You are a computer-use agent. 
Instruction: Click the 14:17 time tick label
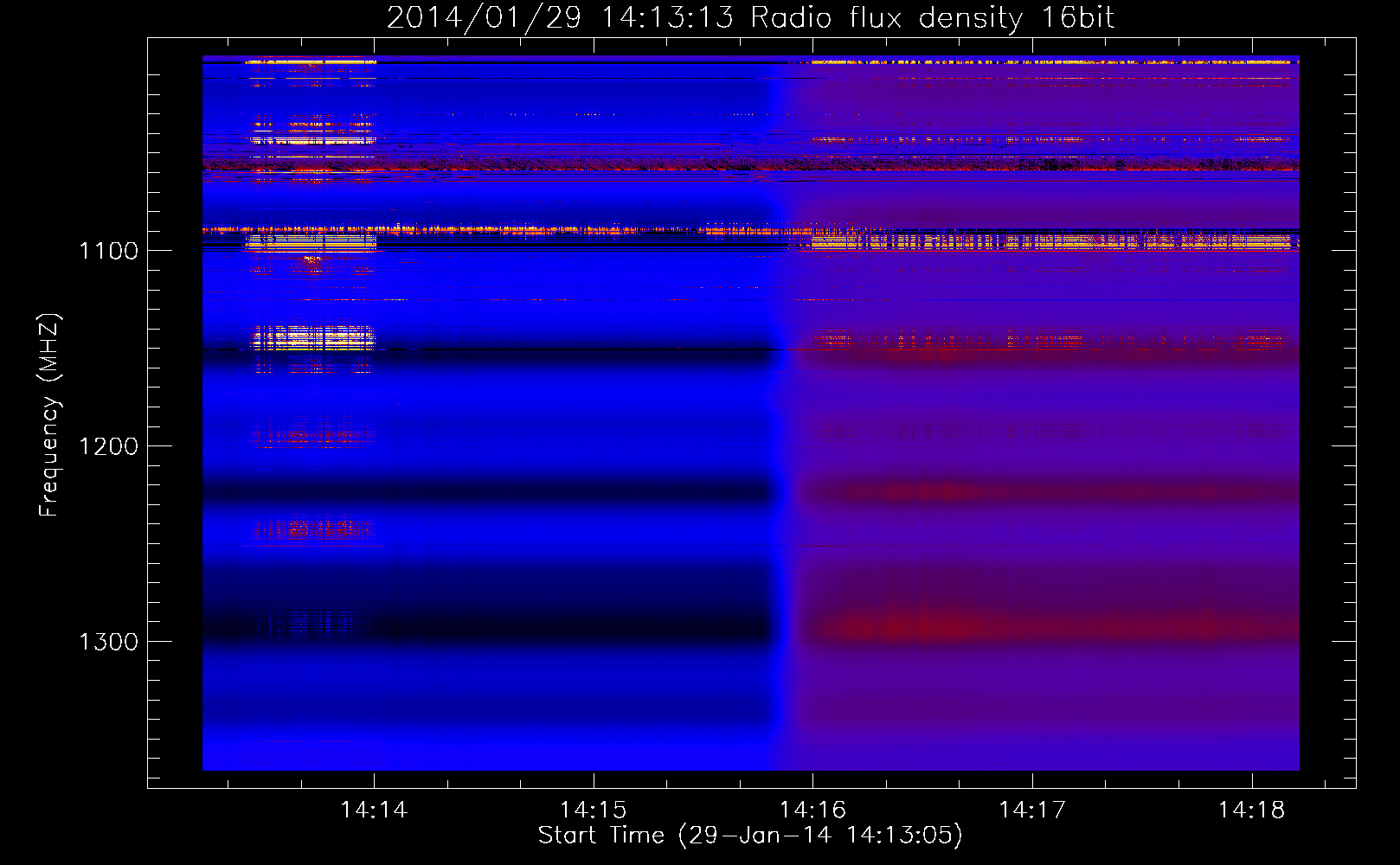(x=1032, y=810)
